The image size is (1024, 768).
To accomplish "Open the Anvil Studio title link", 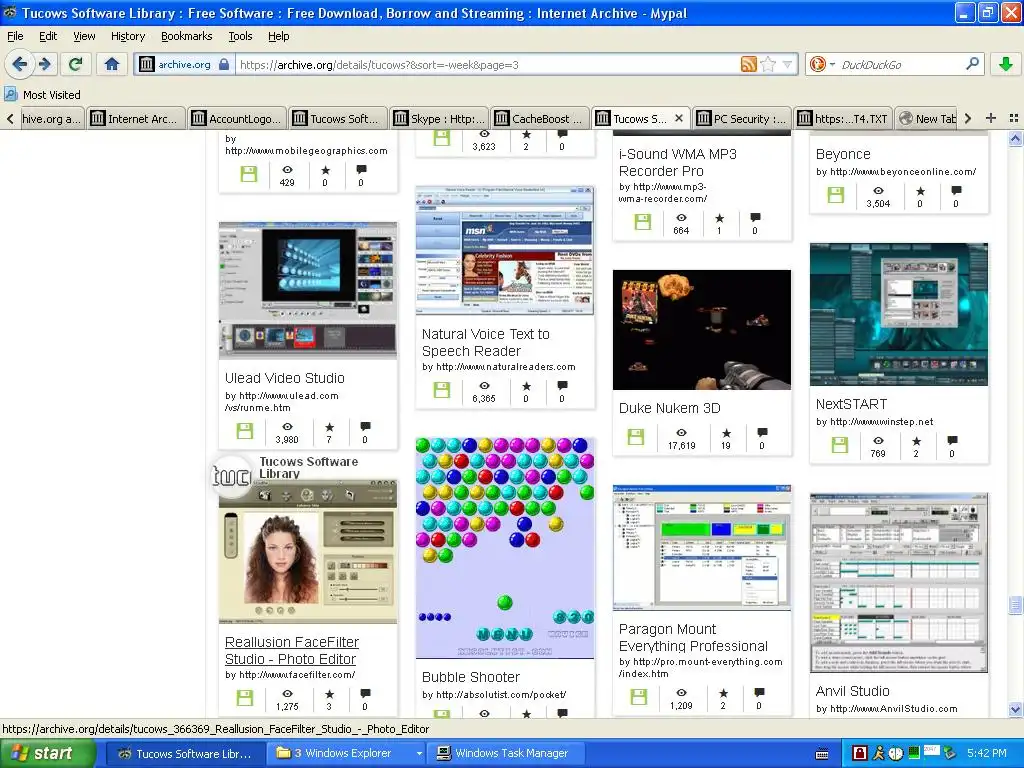I will tap(852, 691).
